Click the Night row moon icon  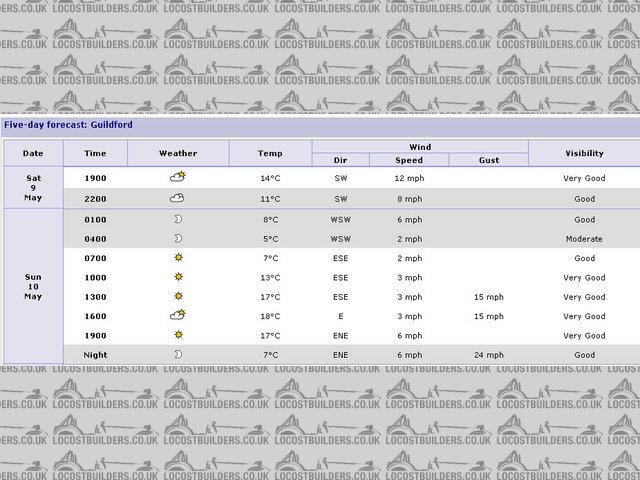tap(178, 354)
